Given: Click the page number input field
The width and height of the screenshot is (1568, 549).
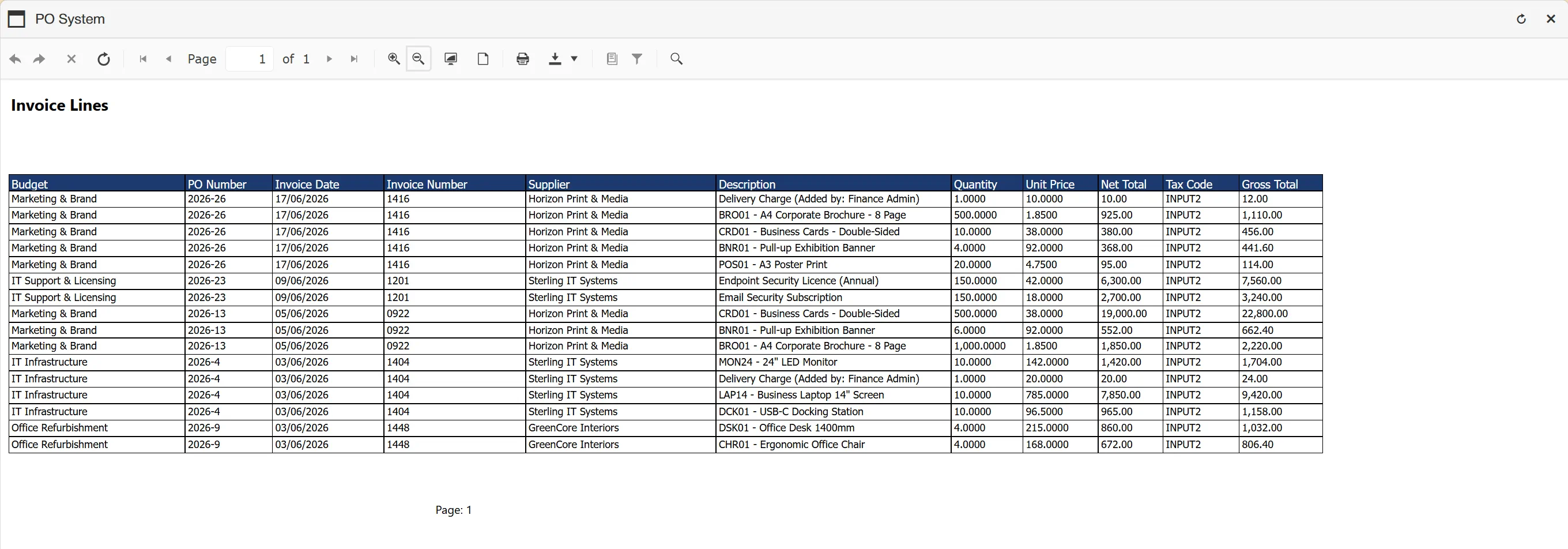Looking at the screenshot, I should 250,59.
